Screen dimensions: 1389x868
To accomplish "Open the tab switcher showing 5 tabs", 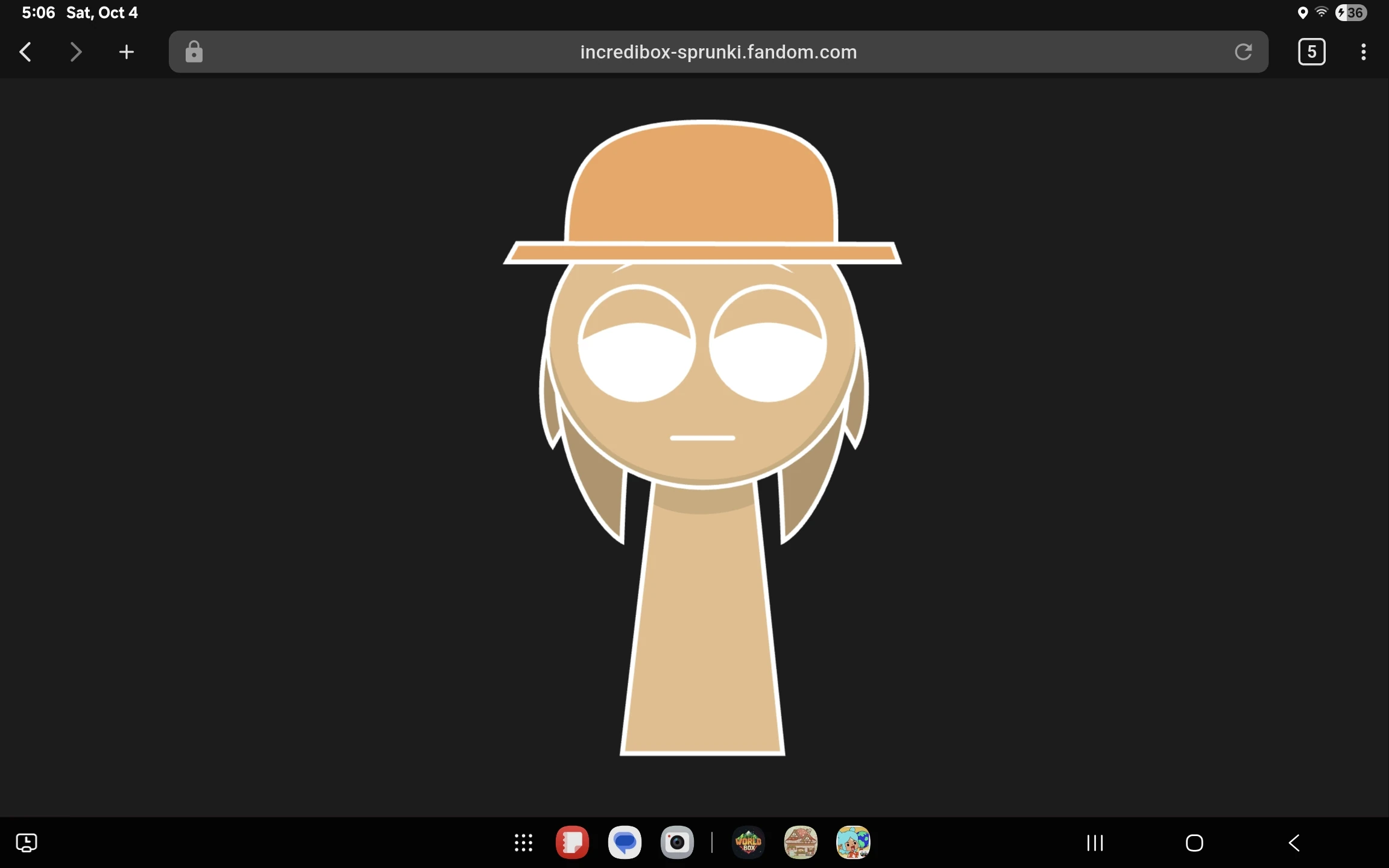I will coord(1311,52).
